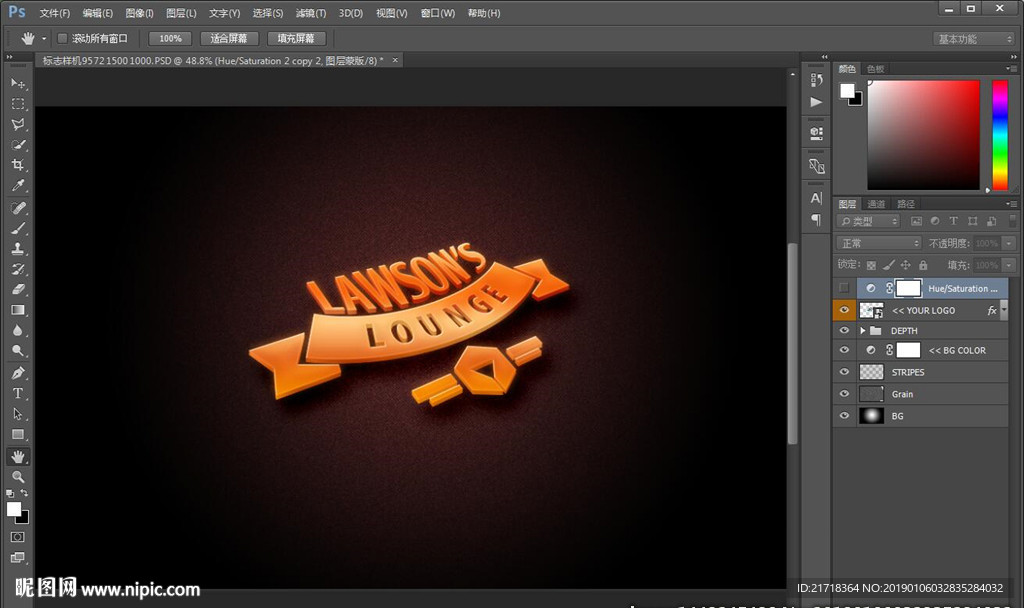Pick a color in the color field
The width and height of the screenshot is (1024, 608).
pos(923,135)
